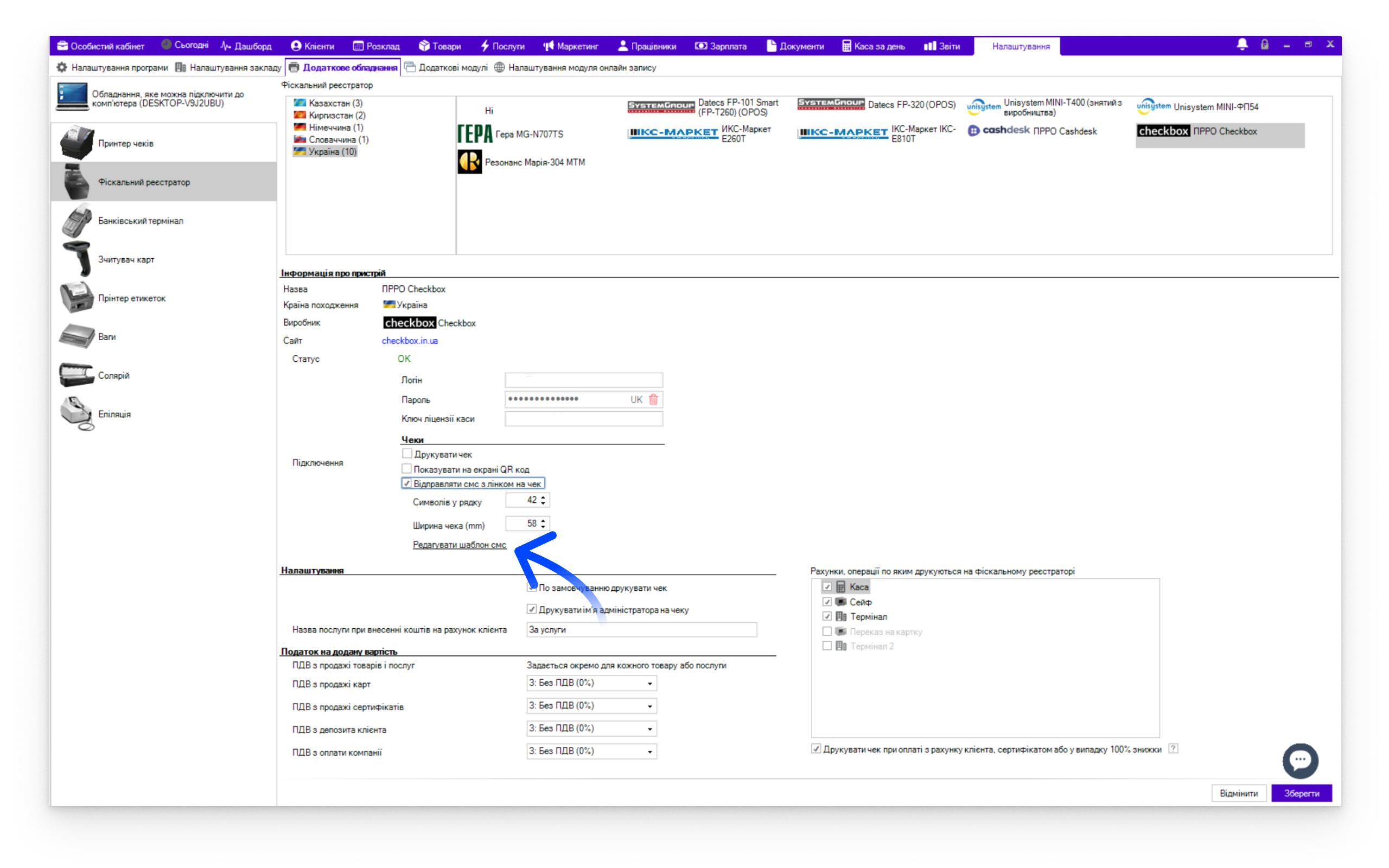Filter registrars by Україна
The height and width of the screenshot is (868, 1389).
tap(326, 151)
